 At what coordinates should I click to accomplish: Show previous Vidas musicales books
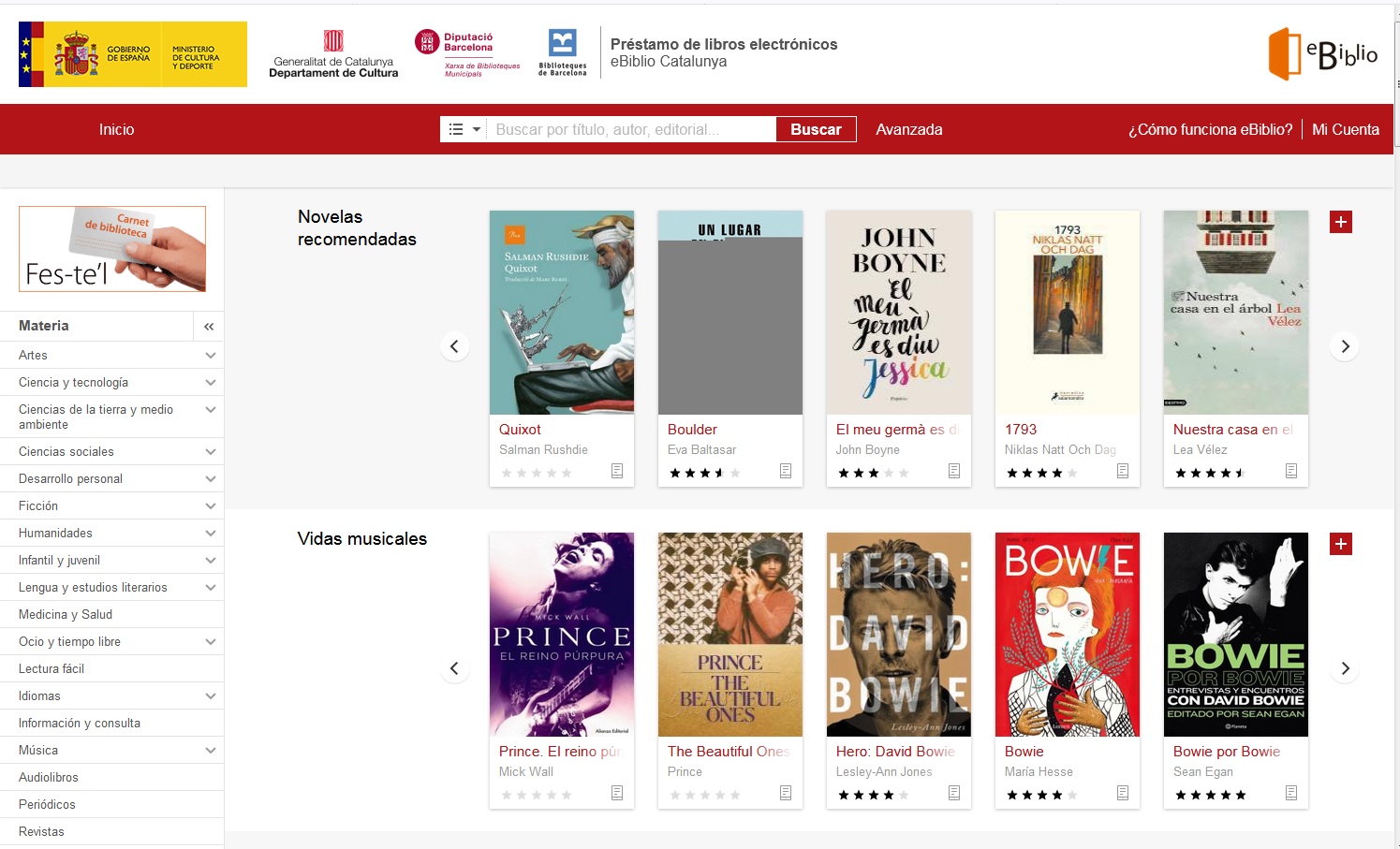point(454,668)
